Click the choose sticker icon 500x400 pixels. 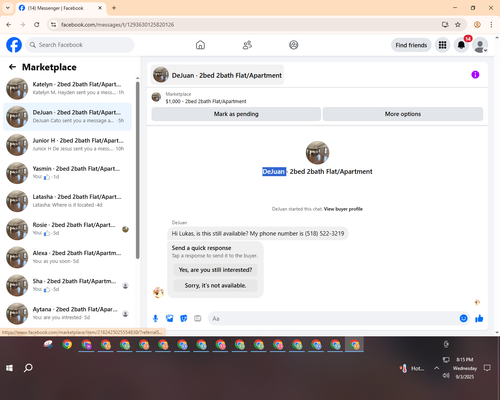pos(184,318)
